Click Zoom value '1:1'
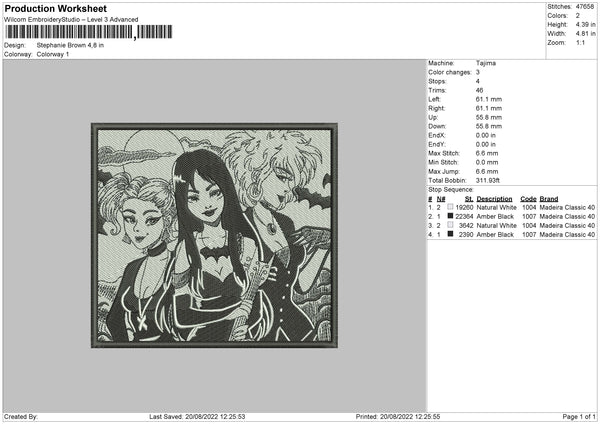The image size is (600, 424). [x=580, y=42]
